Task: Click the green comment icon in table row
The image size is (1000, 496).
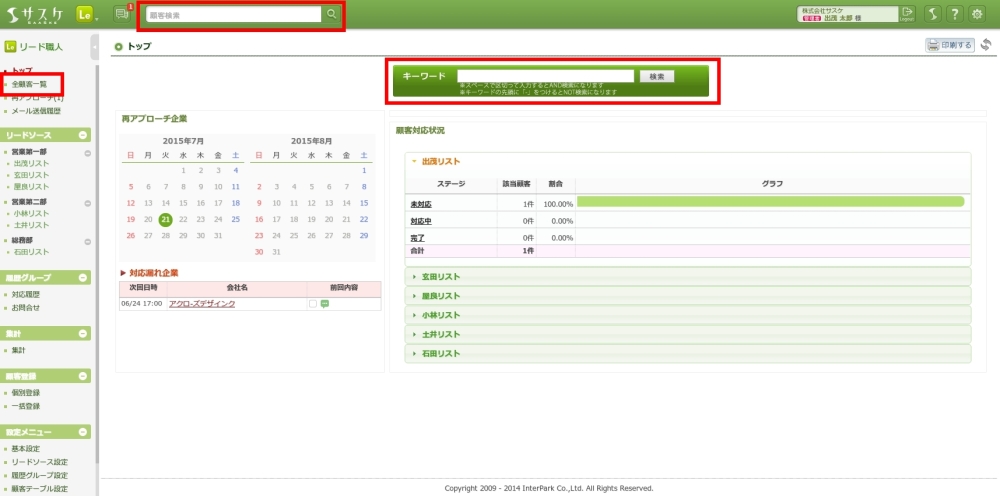Action: [x=325, y=303]
